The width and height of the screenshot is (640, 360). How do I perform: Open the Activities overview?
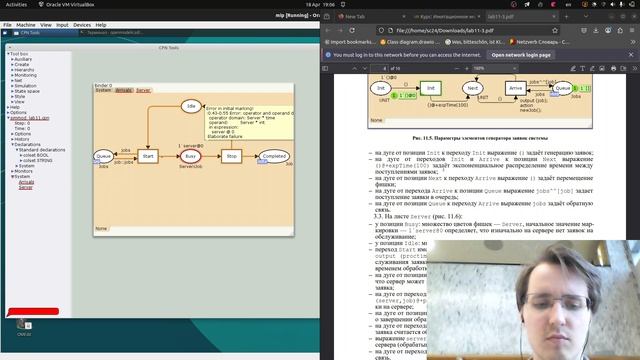pyautogui.click(x=16, y=4)
